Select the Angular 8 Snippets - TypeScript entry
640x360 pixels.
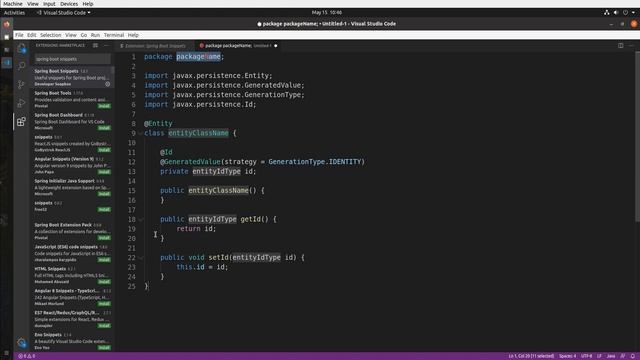click(x=72, y=297)
